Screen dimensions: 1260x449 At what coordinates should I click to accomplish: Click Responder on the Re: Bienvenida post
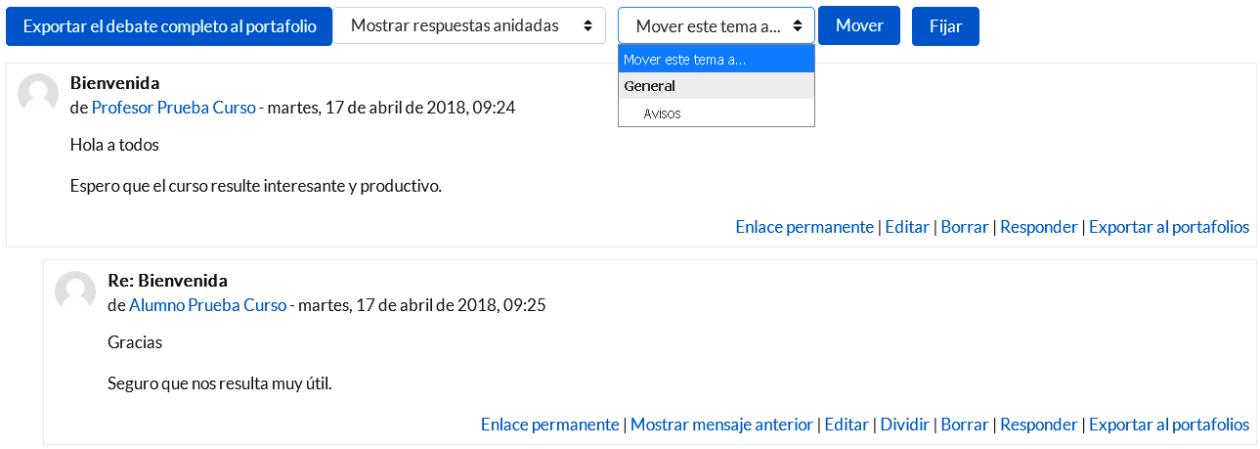[1038, 424]
